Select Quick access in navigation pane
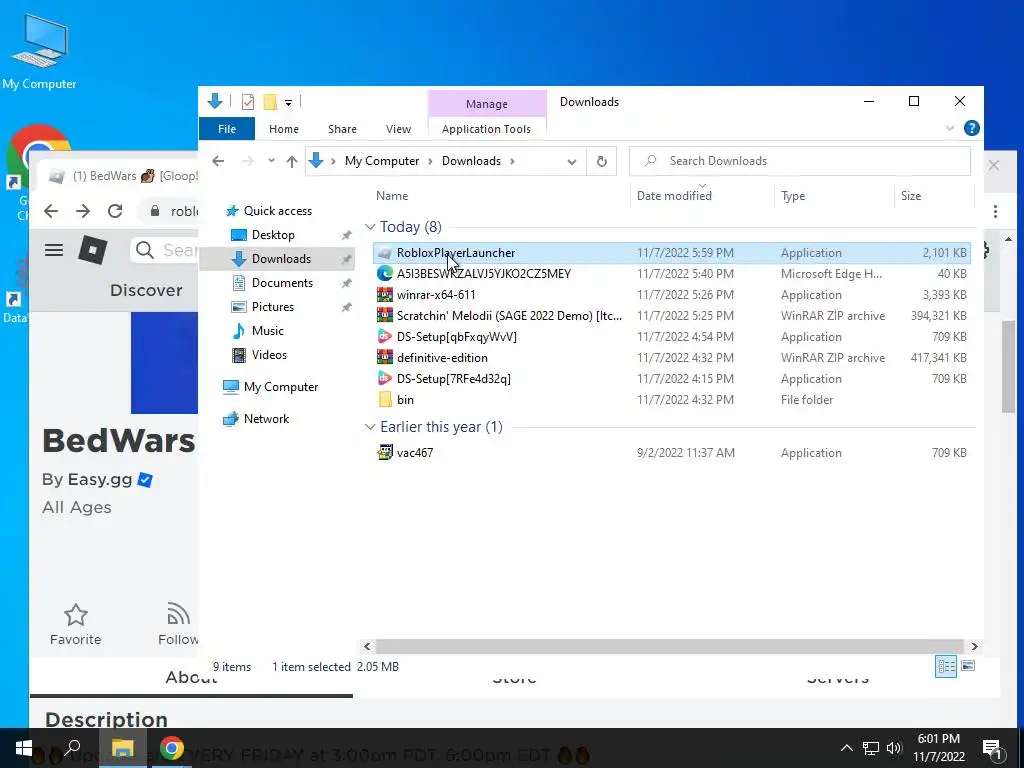 coord(277,211)
